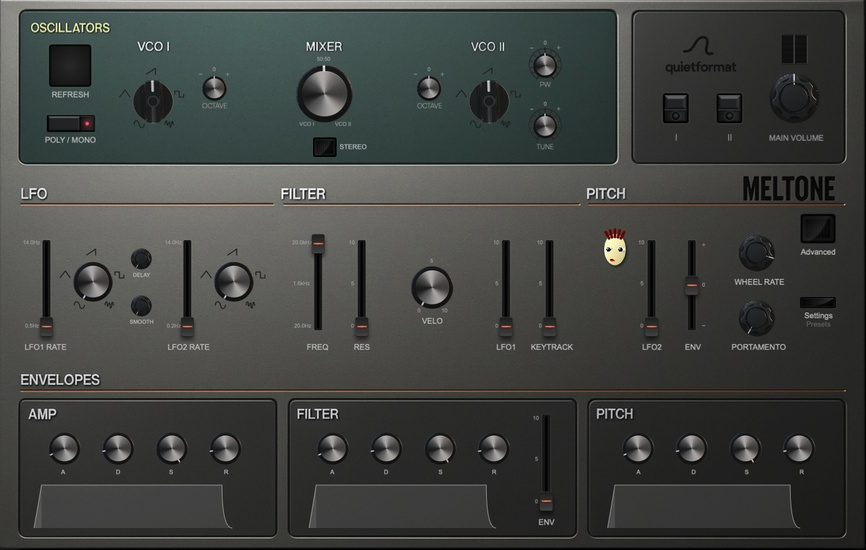Click the REFRESH square button

click(x=70, y=66)
